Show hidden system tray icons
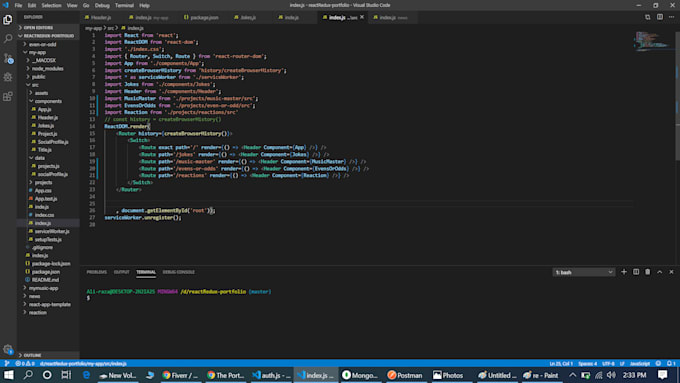The height and width of the screenshot is (383, 680). (572, 375)
